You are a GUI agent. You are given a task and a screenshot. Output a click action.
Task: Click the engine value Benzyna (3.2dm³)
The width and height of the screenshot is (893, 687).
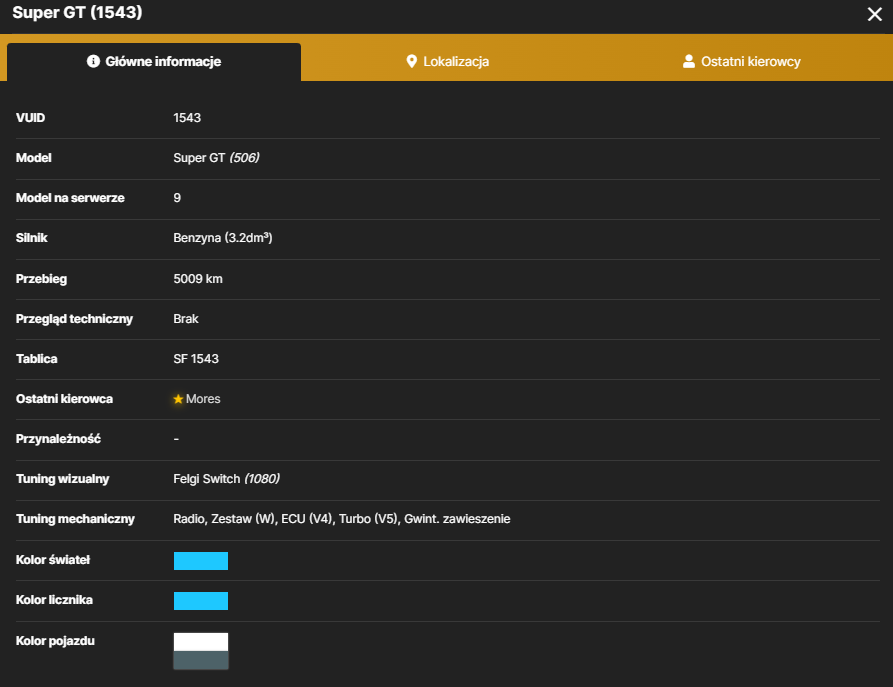[x=223, y=238]
